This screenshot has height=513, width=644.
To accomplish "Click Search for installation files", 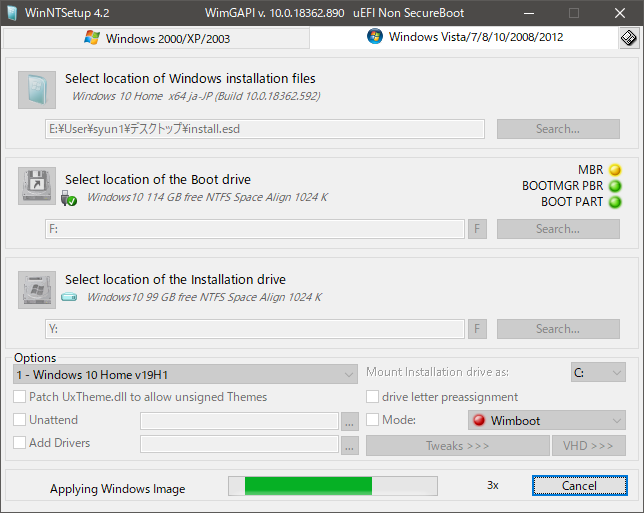I will click(x=558, y=129).
